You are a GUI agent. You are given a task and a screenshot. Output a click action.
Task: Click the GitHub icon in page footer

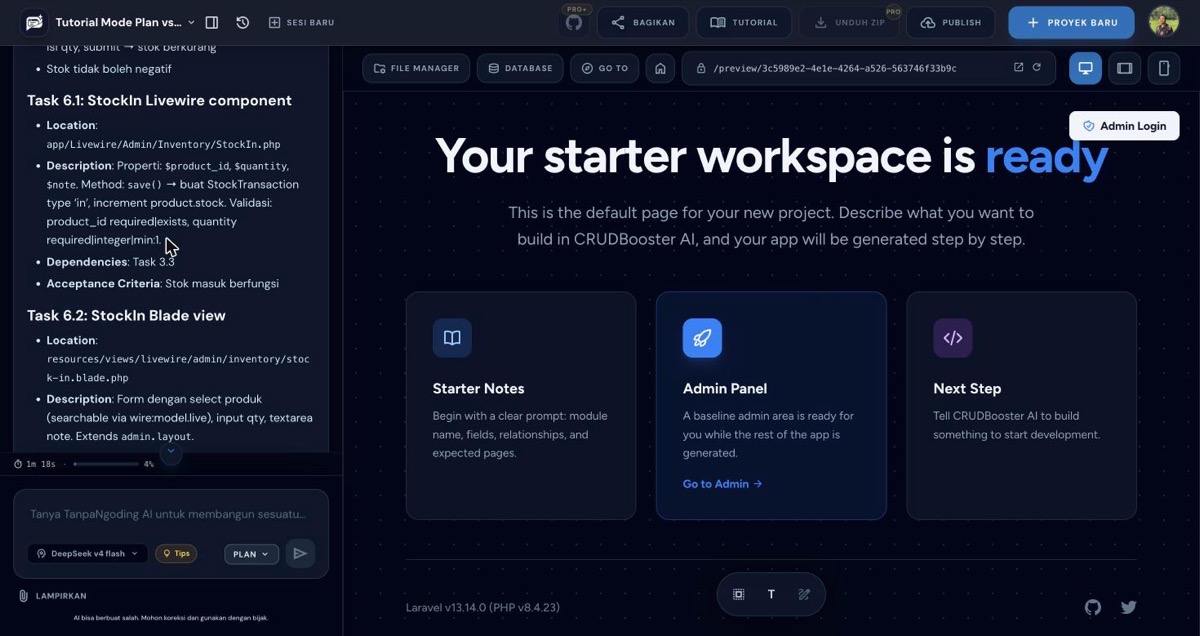tap(1093, 607)
